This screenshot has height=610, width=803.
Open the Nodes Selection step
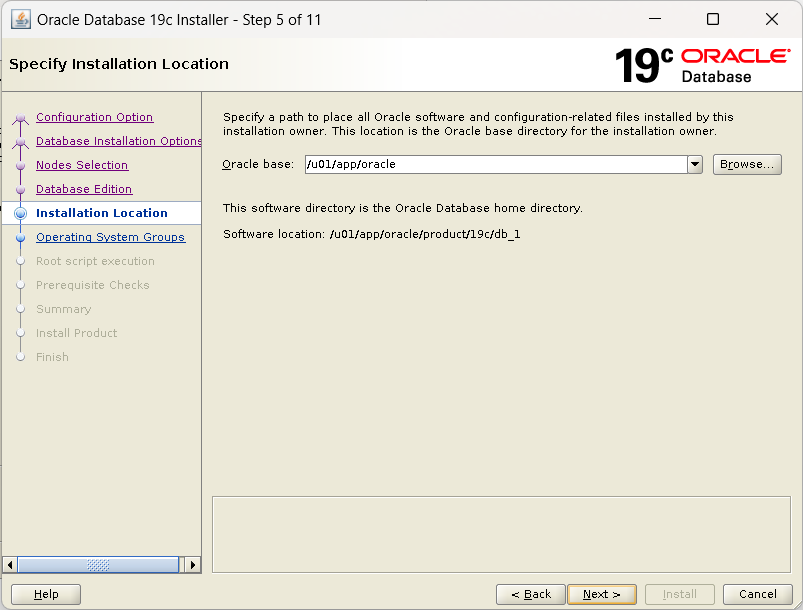pos(82,165)
